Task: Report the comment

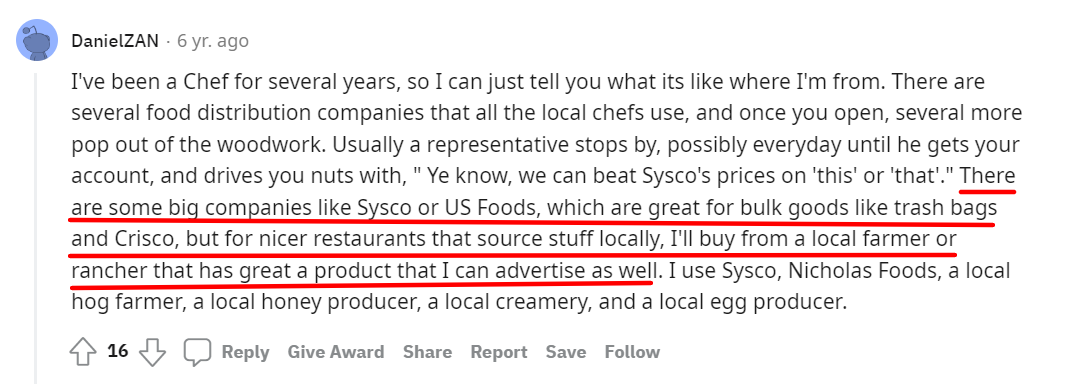Action: coord(499,353)
